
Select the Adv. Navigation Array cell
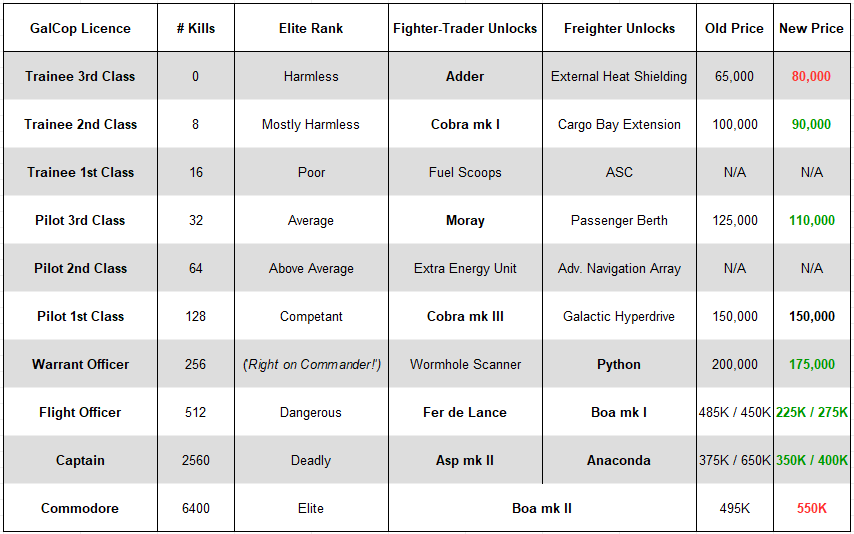click(x=619, y=268)
